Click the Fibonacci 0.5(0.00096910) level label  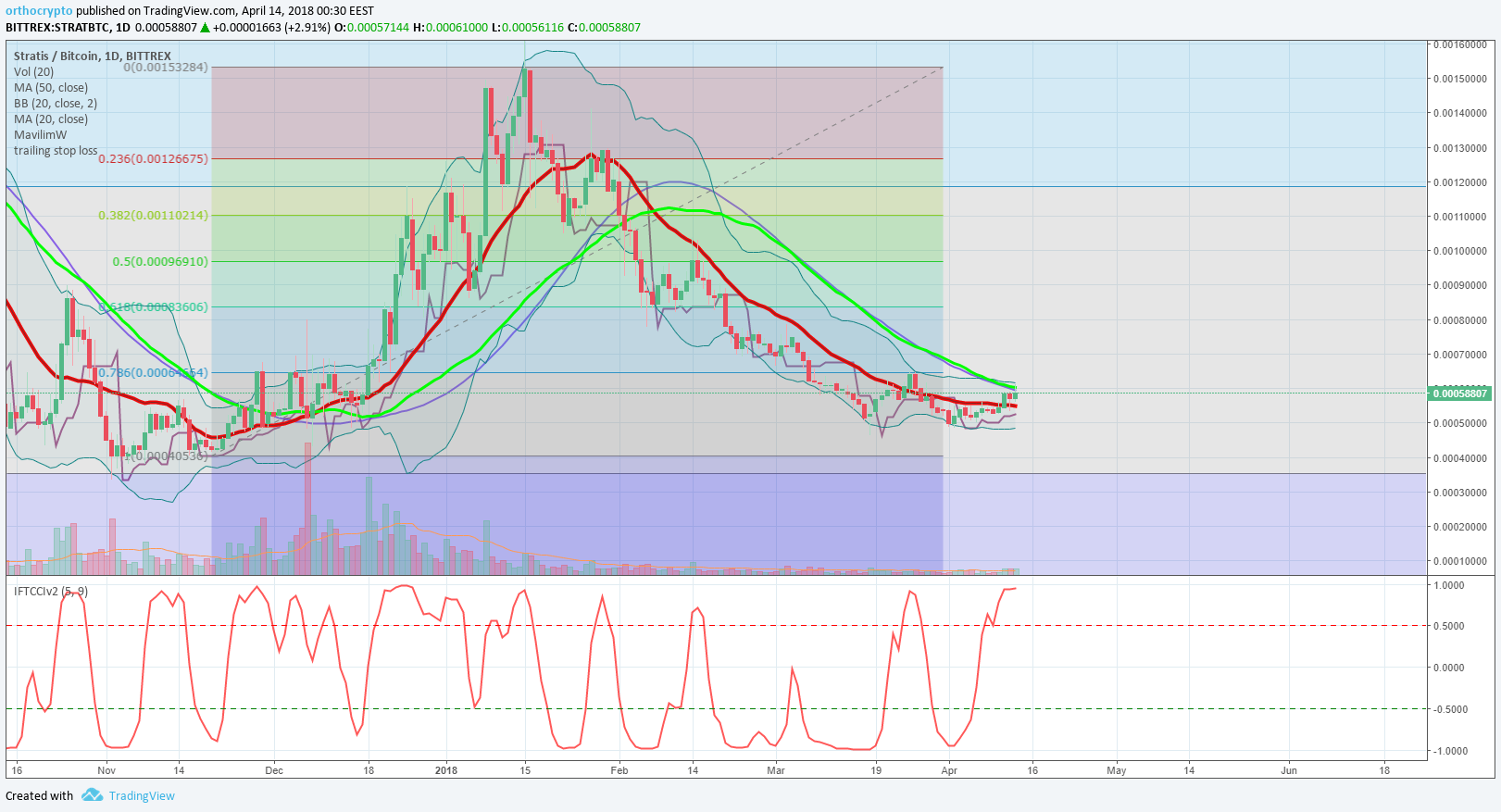[161, 262]
